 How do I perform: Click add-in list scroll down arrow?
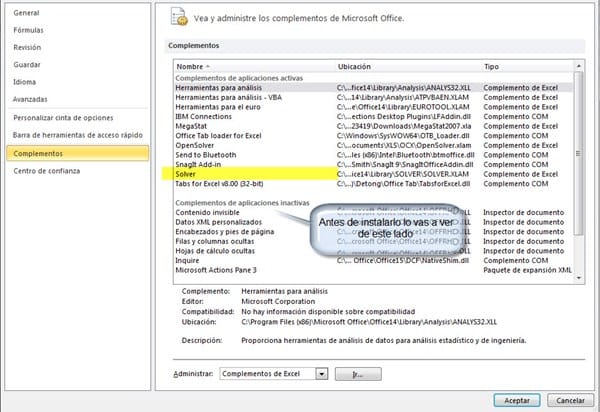point(579,278)
